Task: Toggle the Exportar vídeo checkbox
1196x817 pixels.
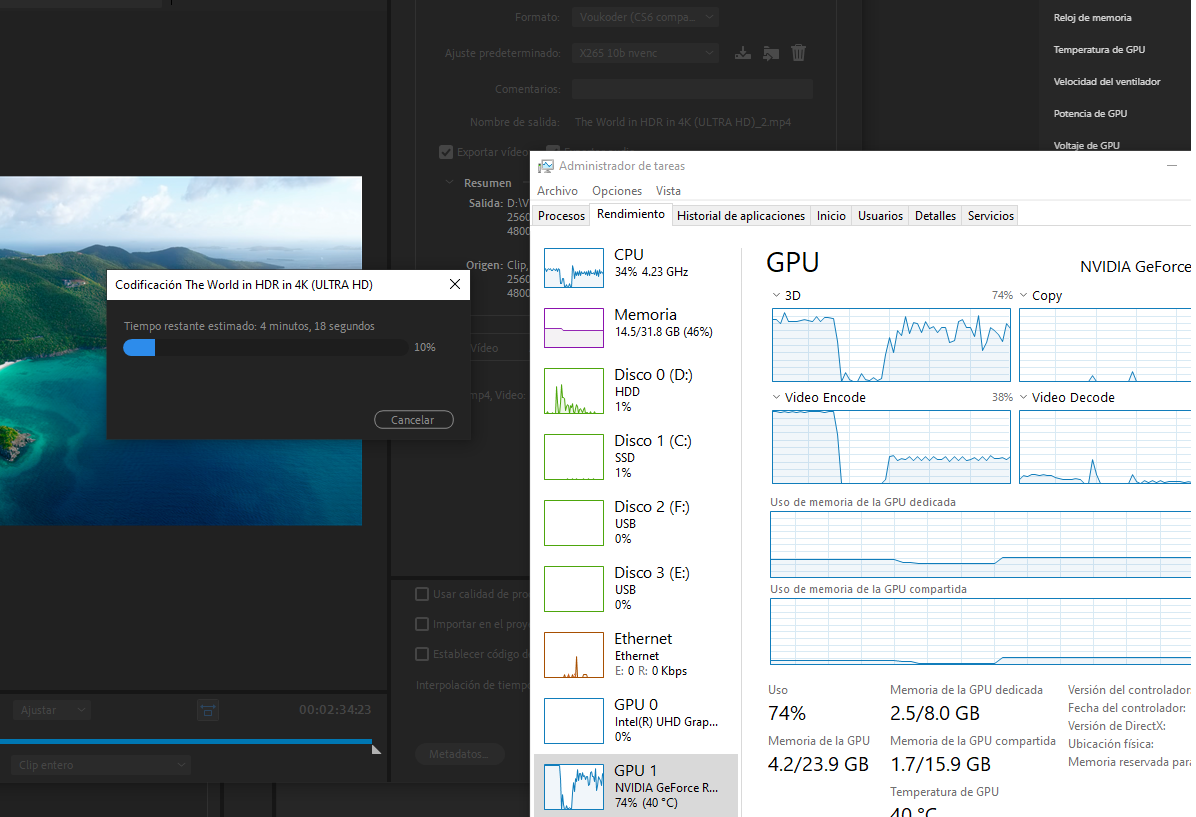Action: coord(446,152)
